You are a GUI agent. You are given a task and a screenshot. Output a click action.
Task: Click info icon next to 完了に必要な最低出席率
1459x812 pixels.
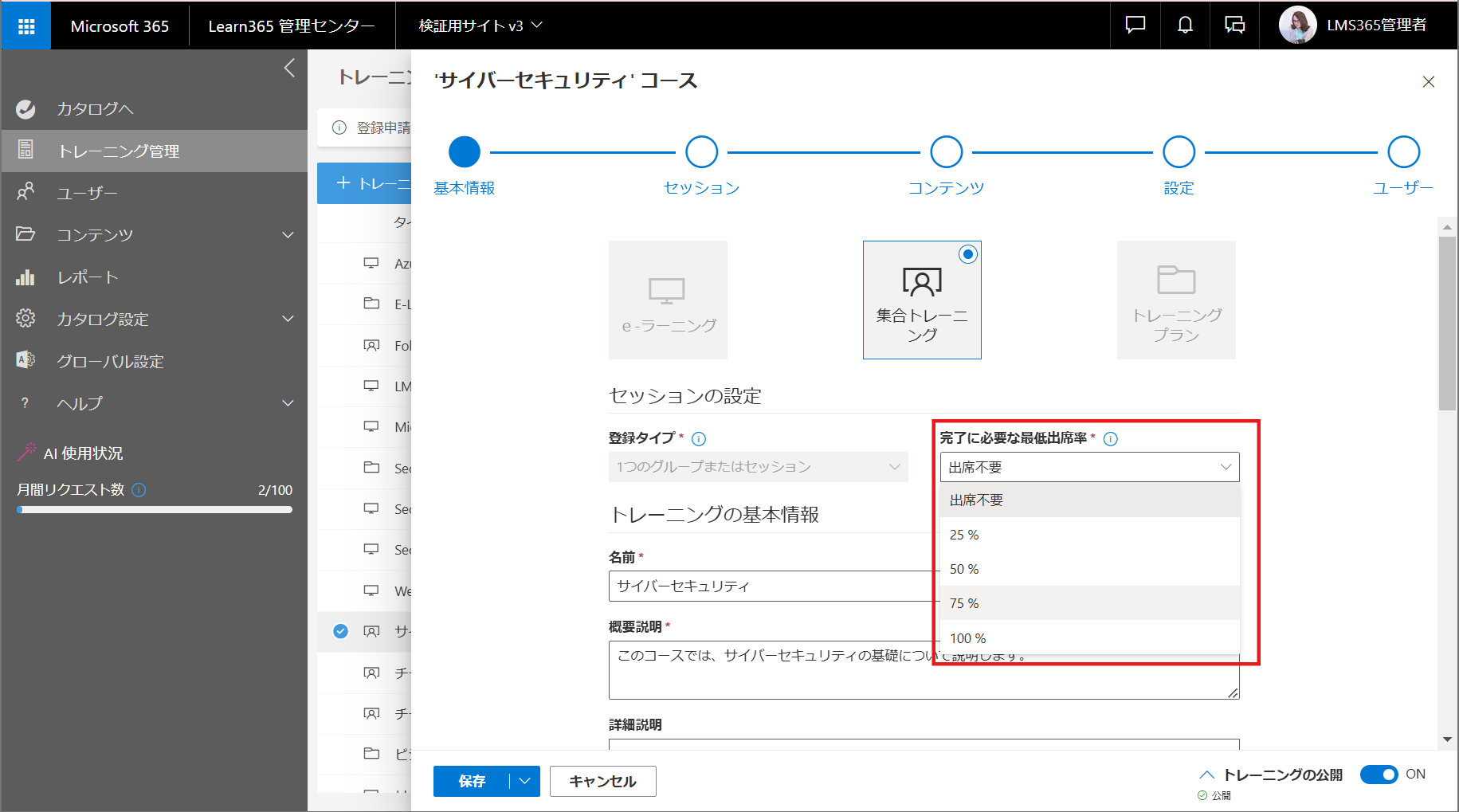click(x=1110, y=438)
